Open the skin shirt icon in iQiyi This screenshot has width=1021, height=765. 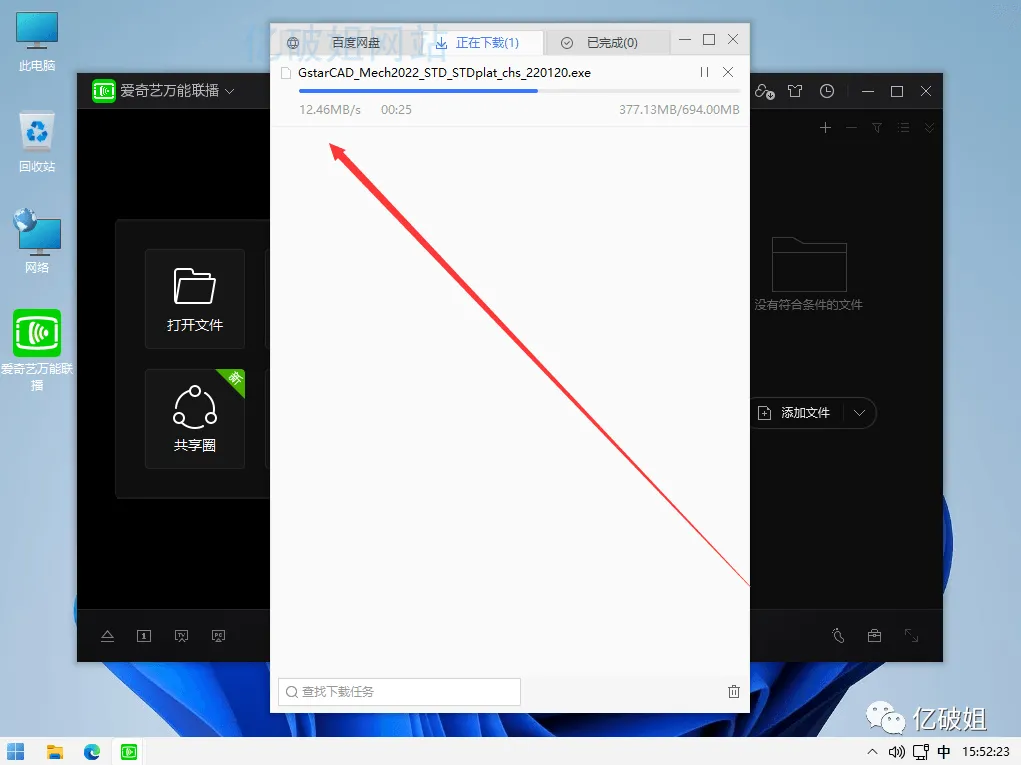795,91
